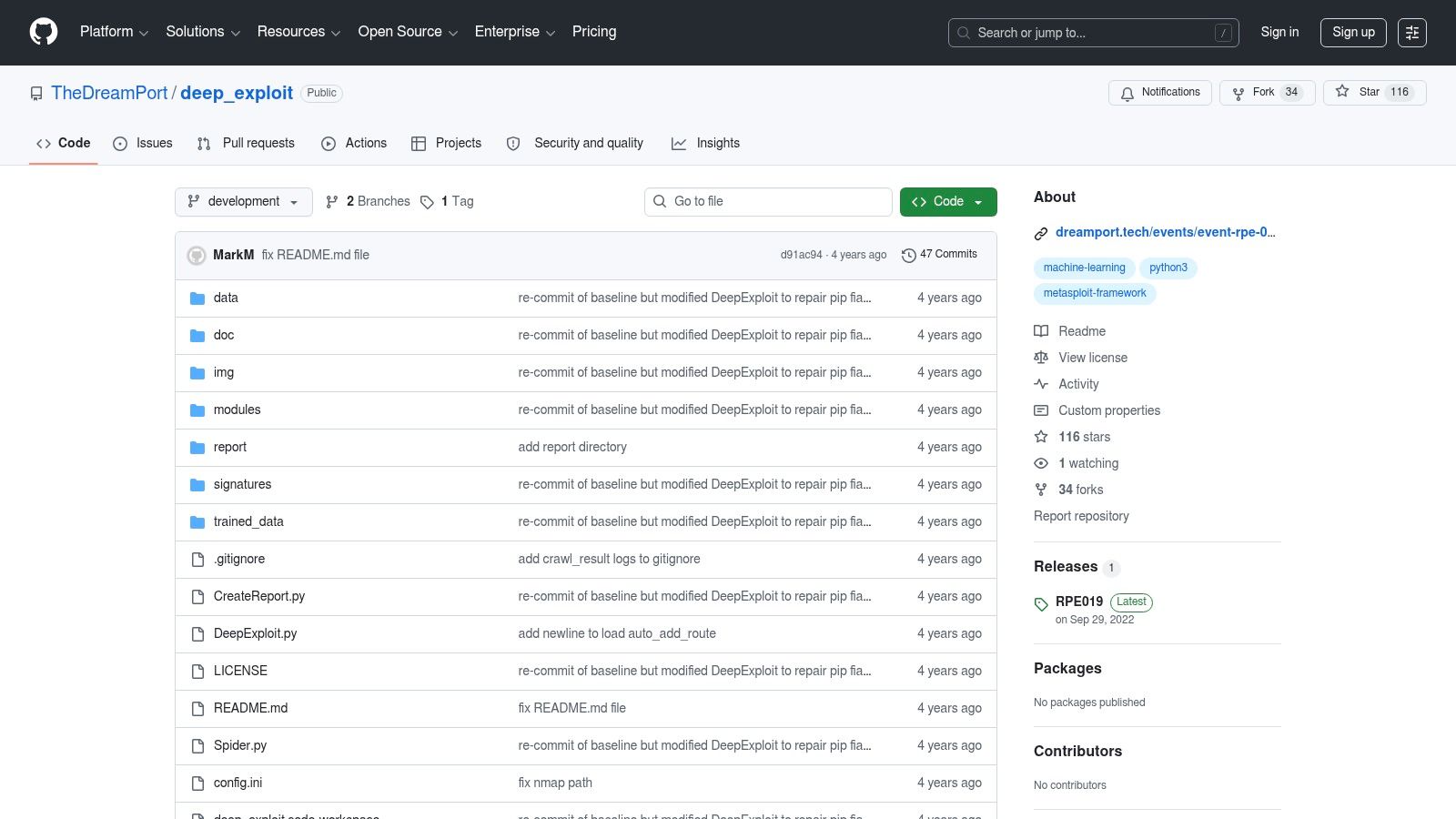The height and width of the screenshot is (819, 1456).
Task: Switch to the Issues tab
Action: (x=143, y=144)
